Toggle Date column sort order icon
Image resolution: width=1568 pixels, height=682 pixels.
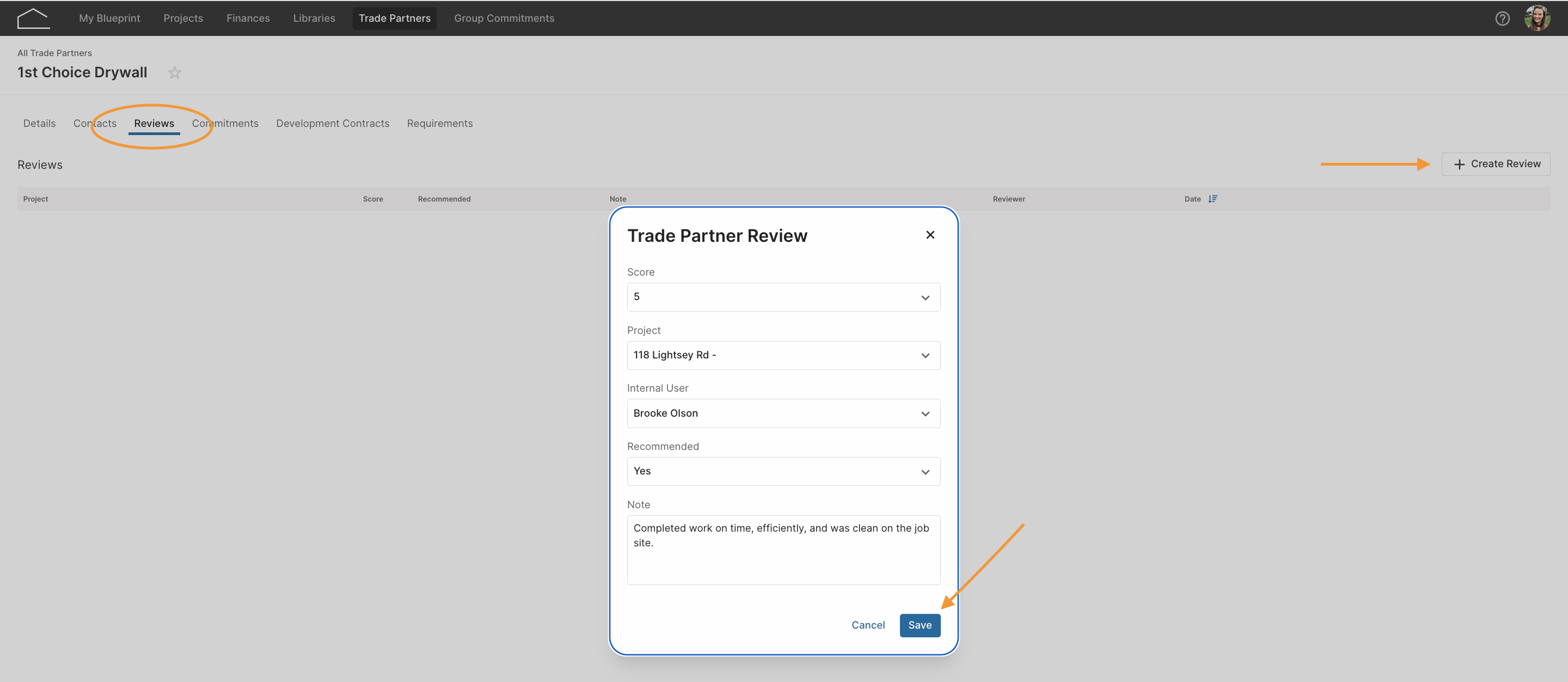point(1212,199)
